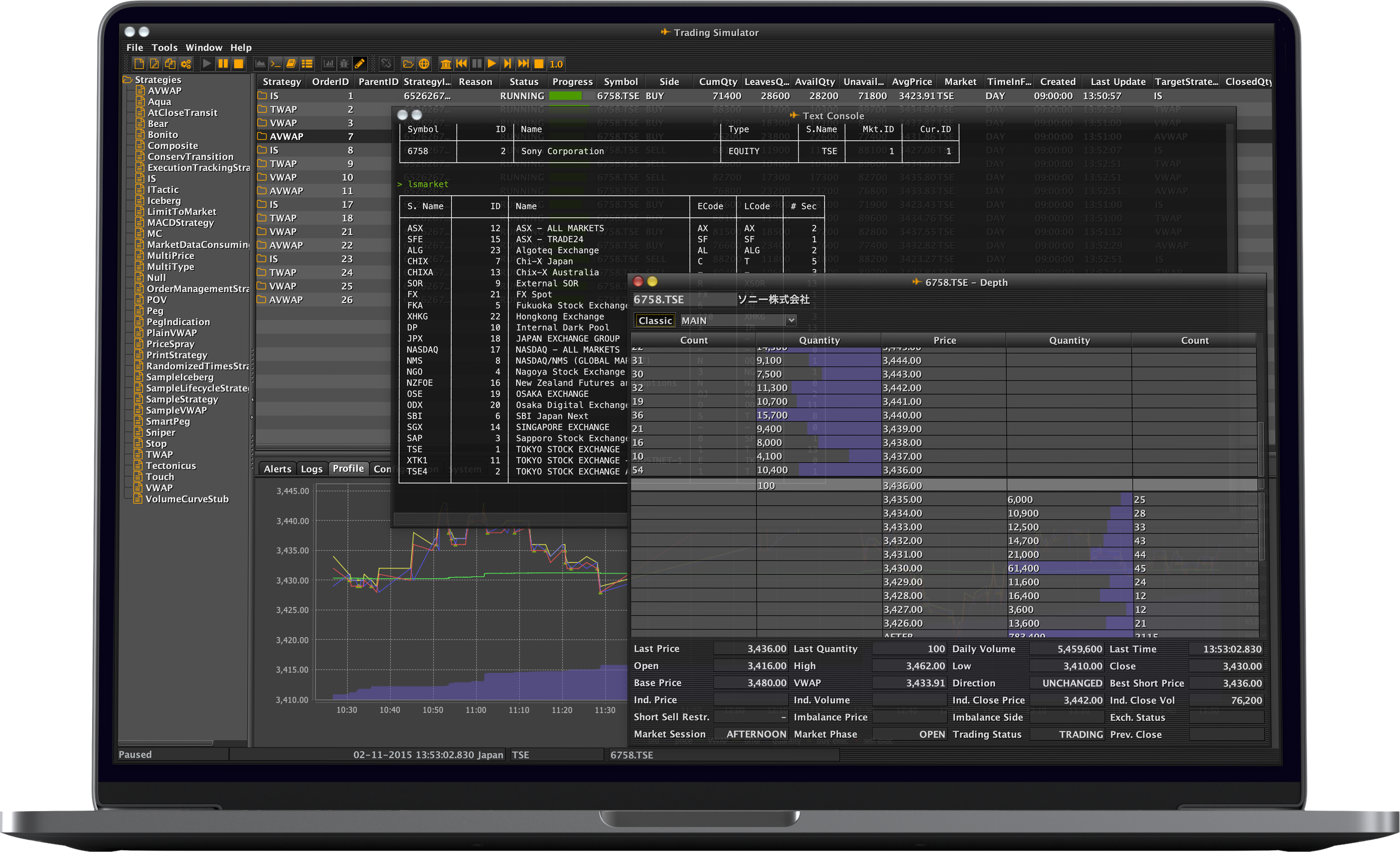The width and height of the screenshot is (1400, 852).
Task: Click the Symbol column header
Action: [620, 81]
